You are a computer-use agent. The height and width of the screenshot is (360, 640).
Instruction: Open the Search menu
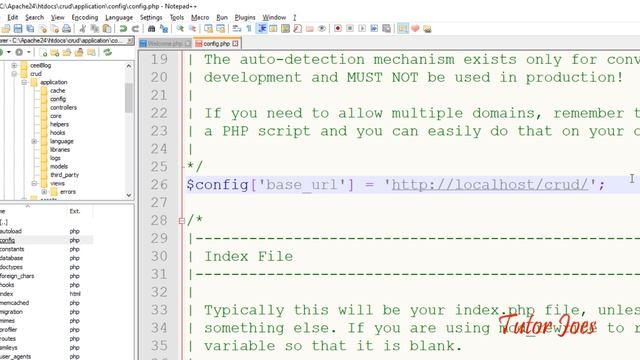pos(34,18)
